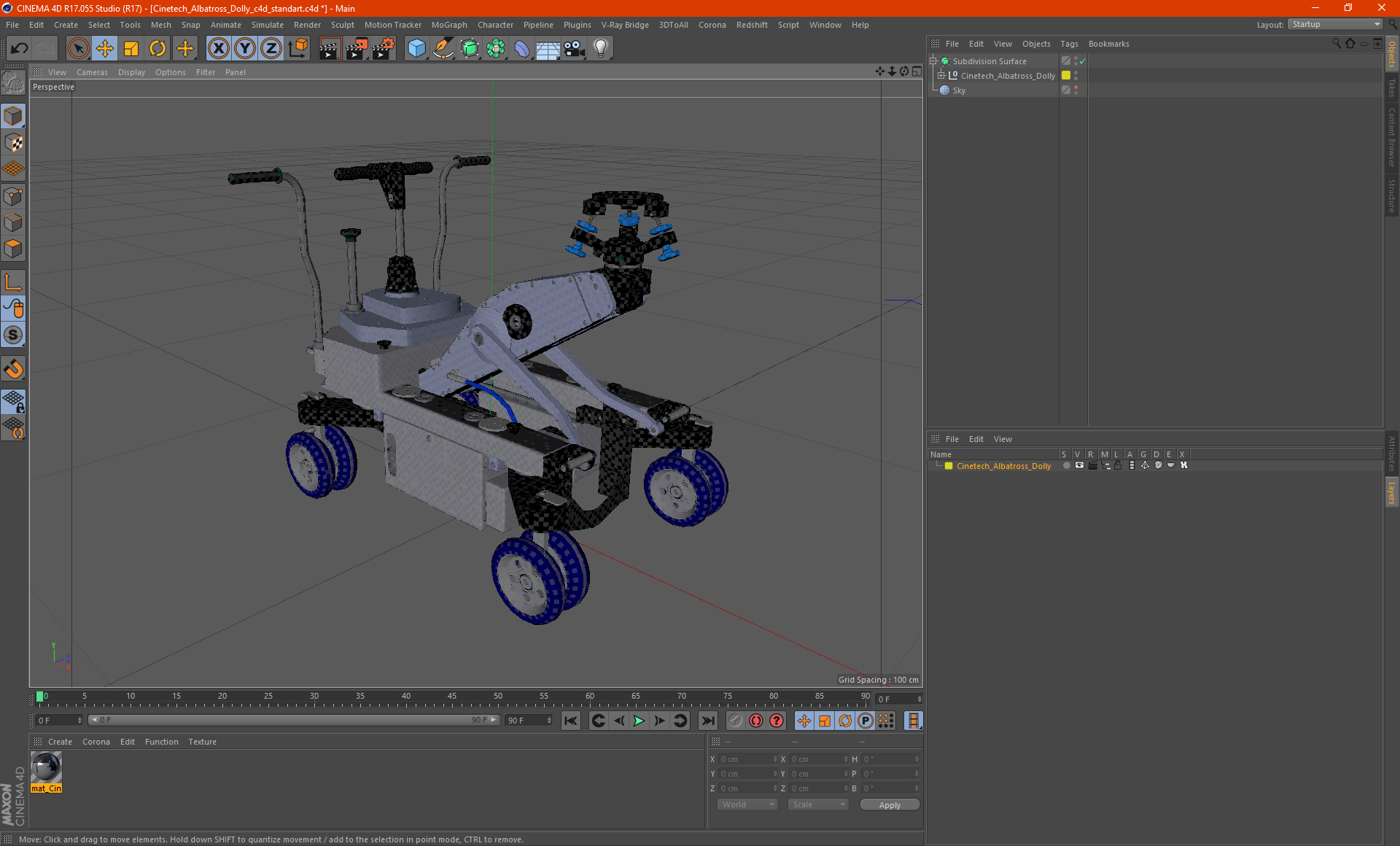Open the Sculpt menu

click(342, 25)
